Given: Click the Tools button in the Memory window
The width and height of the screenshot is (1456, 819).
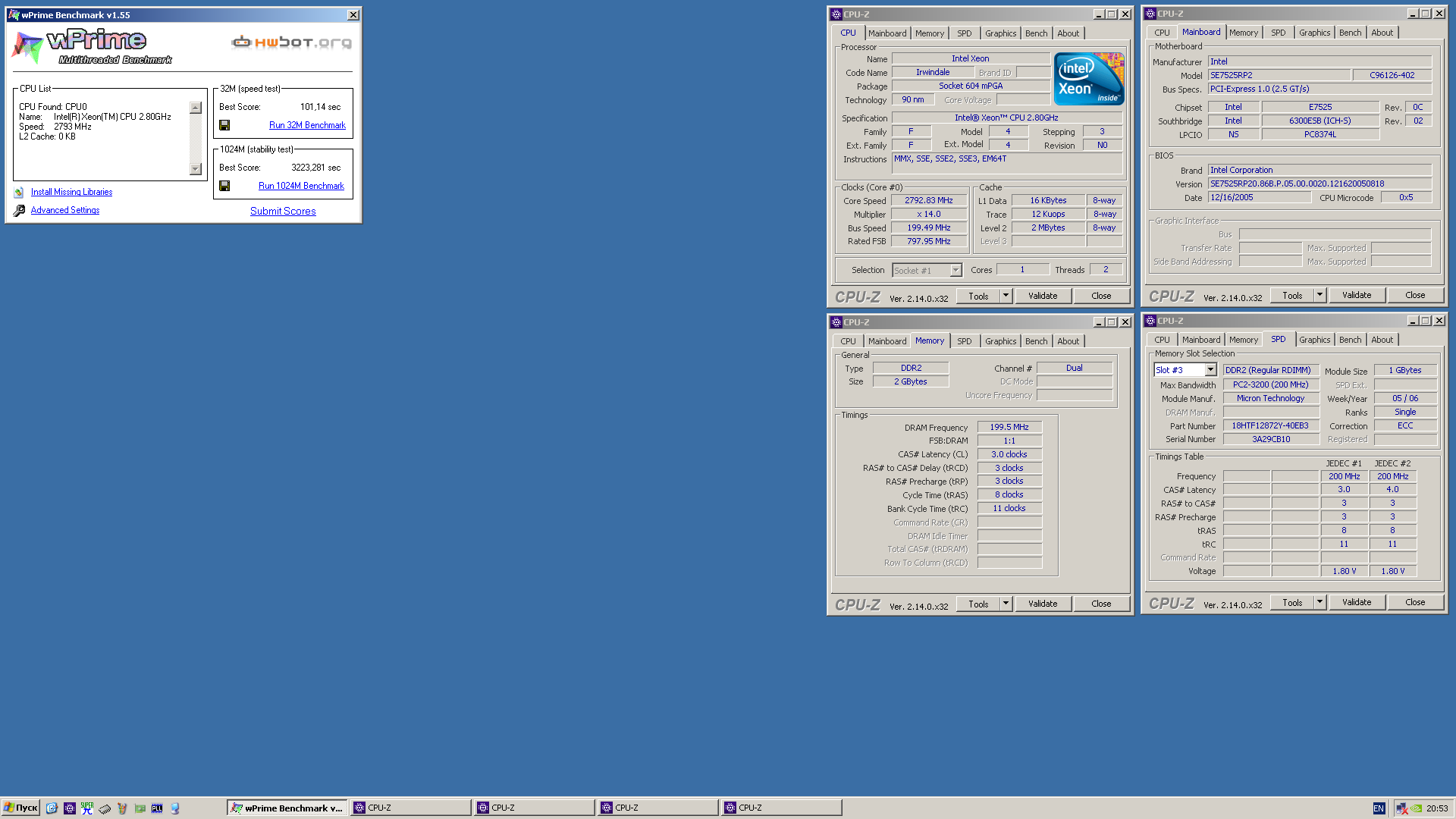Looking at the screenshot, I should (978, 604).
